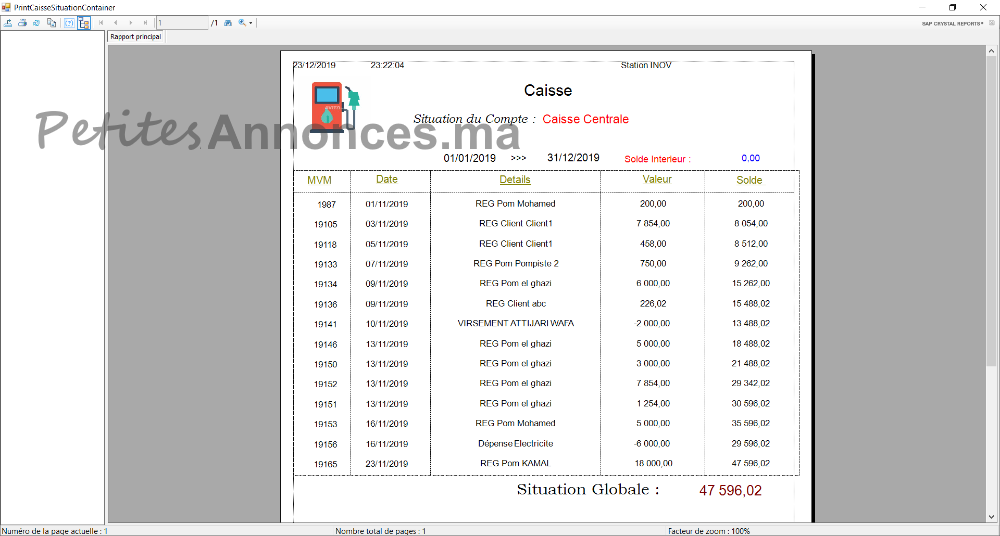
Task: Toggle the Parameter Panel button
Action: click(x=69, y=23)
